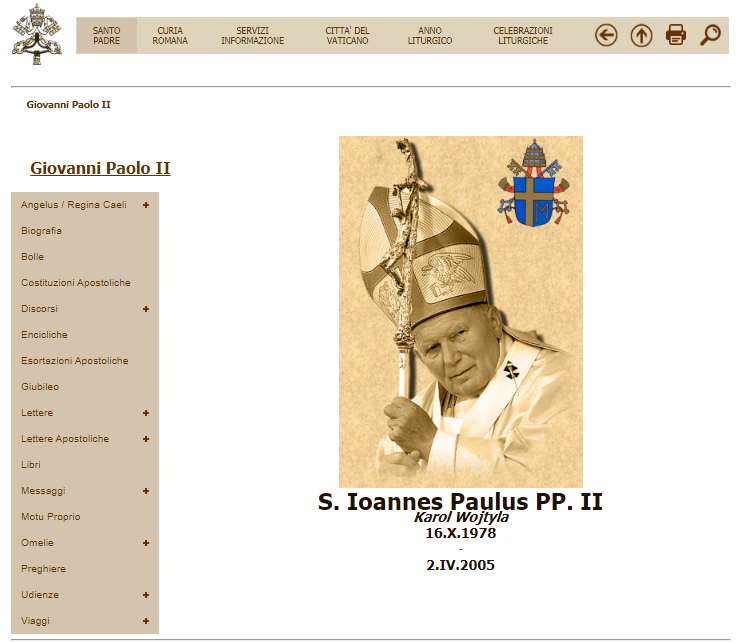Click the Lettere Apostoliche label
Viewport: 739px width, 643px height.
[65, 439]
